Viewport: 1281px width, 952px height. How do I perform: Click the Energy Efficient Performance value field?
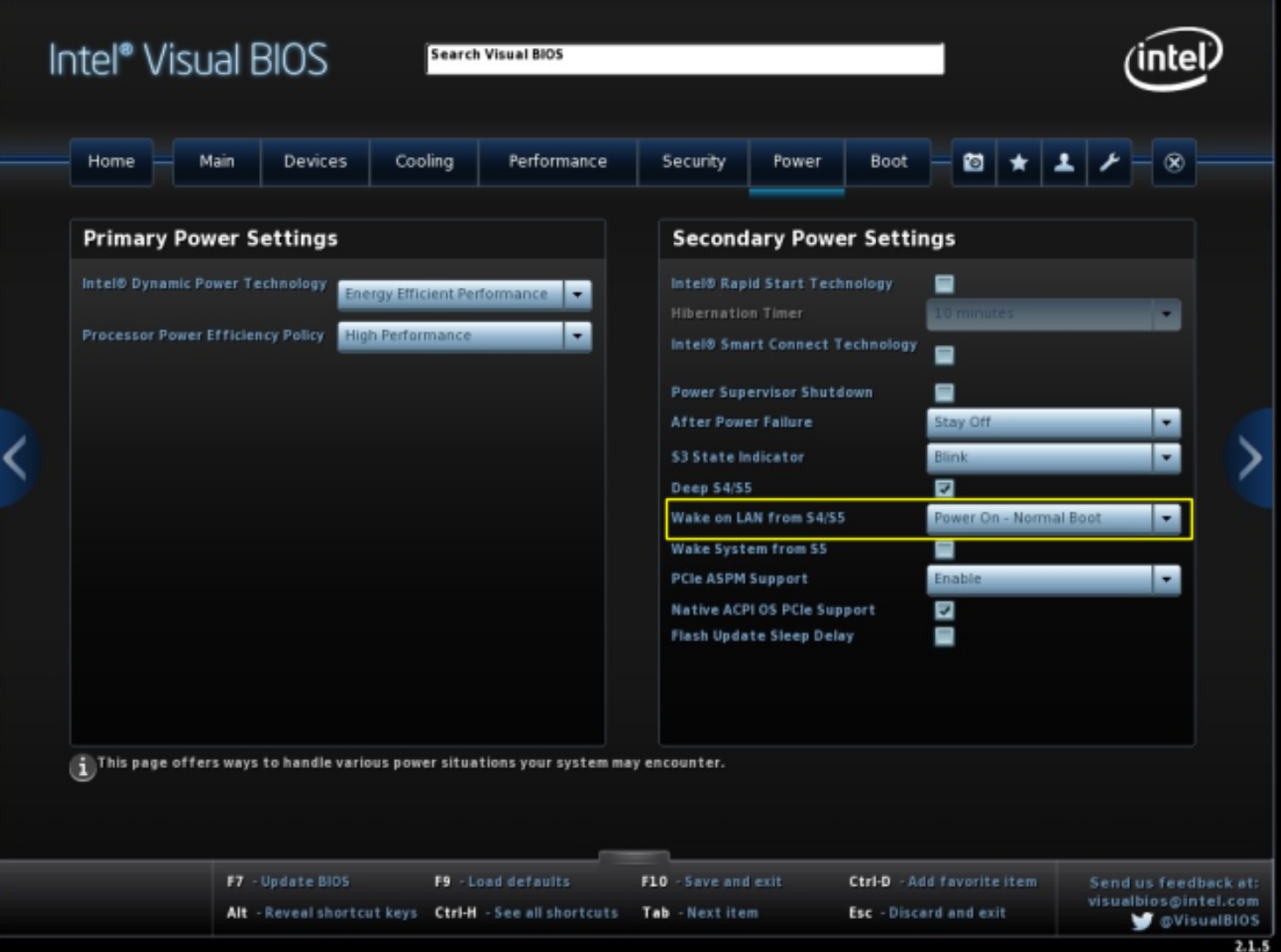[451, 295]
